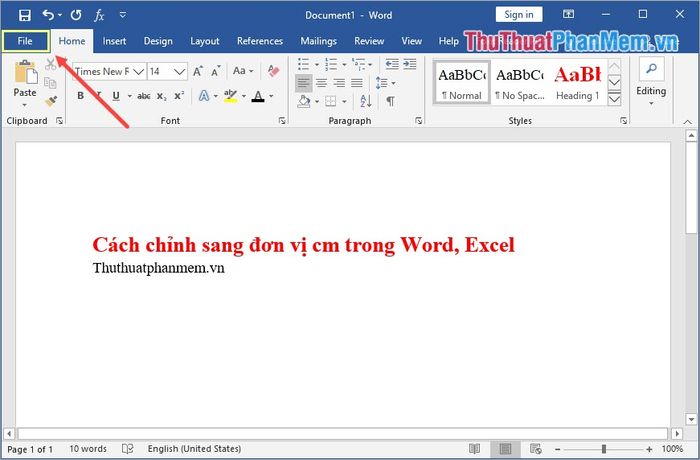The image size is (700, 460).
Task: Apply the font color A button
Action: coord(258,96)
